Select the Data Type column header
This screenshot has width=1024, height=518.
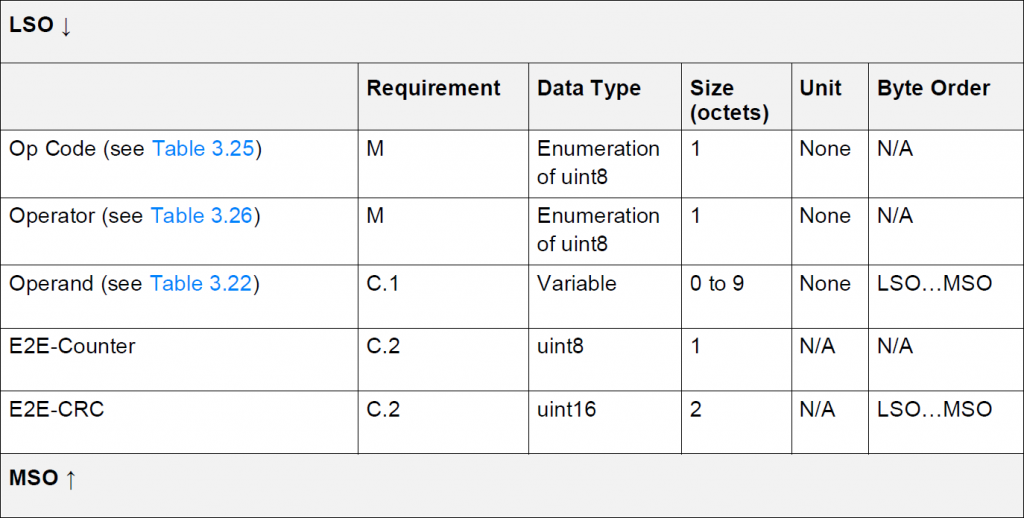(x=589, y=88)
